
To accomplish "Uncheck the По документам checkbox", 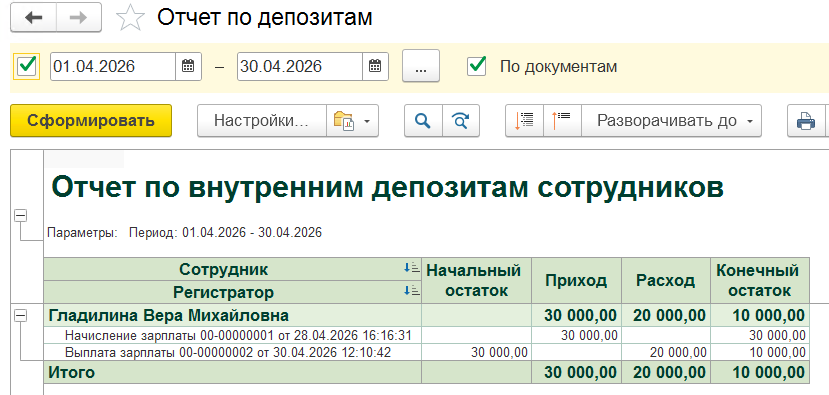I will pyautogui.click(x=477, y=66).
